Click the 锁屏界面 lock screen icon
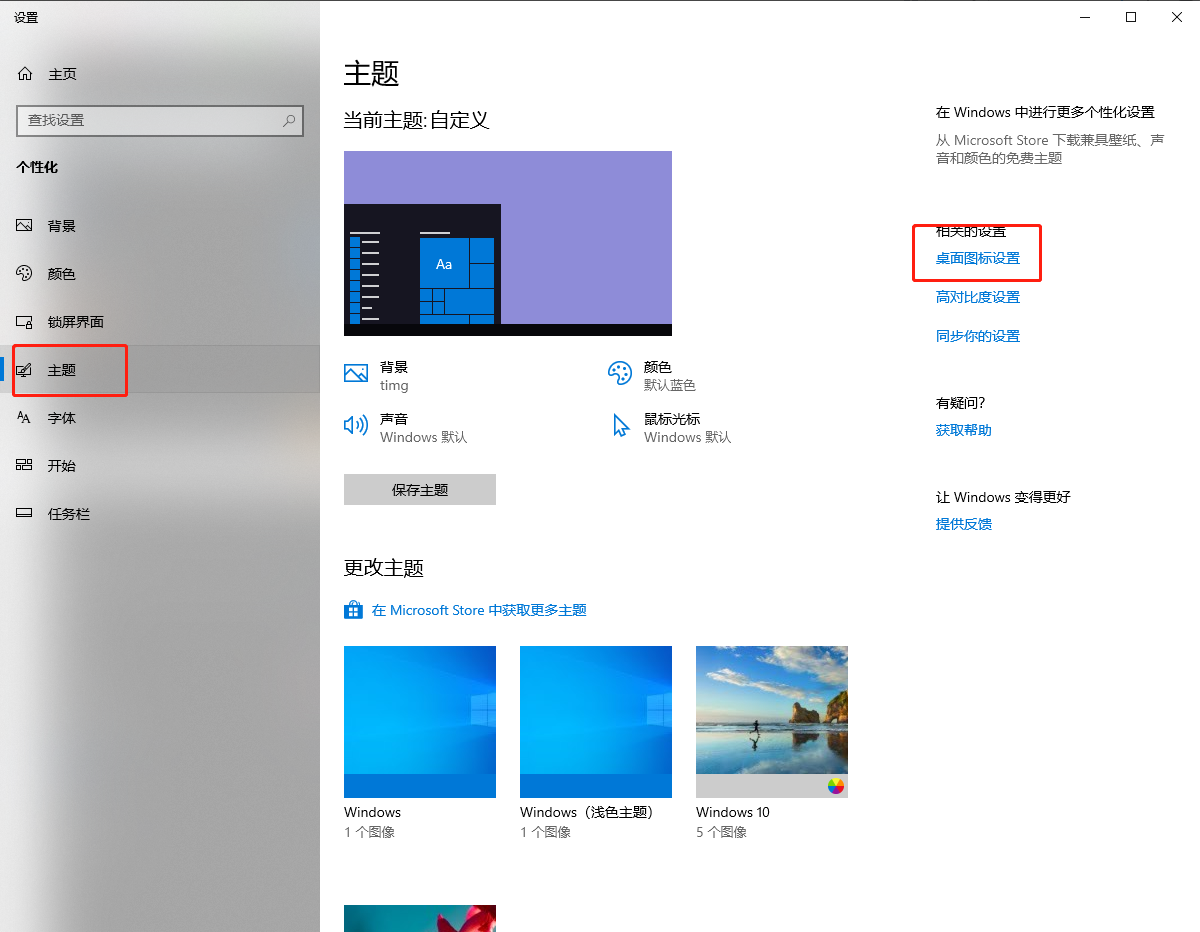Viewport: 1200px width, 932px height. [24, 321]
